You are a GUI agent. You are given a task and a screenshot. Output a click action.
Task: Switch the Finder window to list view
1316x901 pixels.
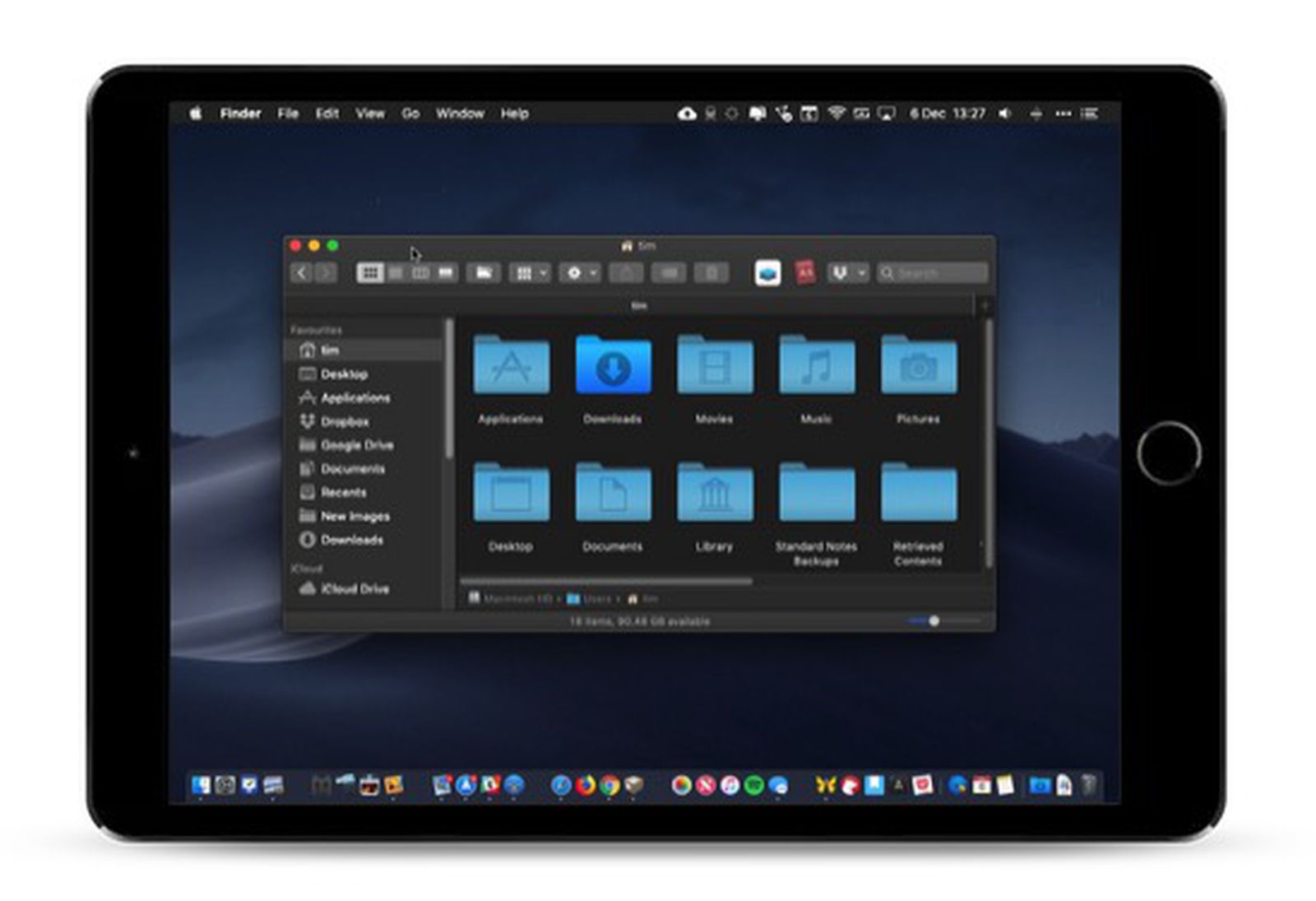(x=396, y=272)
